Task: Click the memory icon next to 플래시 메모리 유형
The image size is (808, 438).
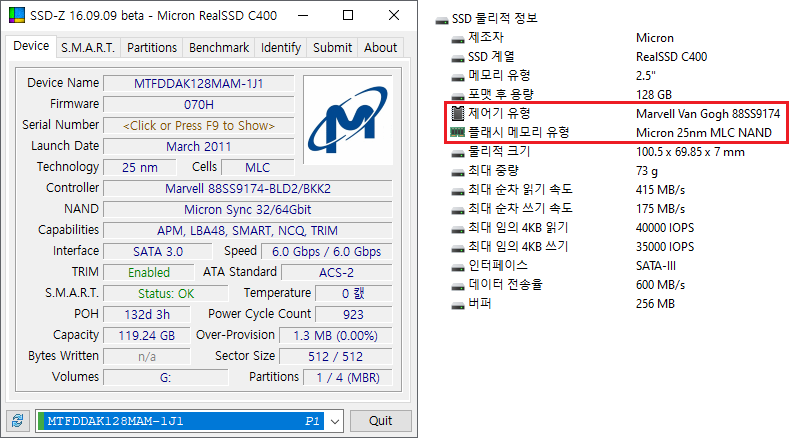Action: [458, 132]
